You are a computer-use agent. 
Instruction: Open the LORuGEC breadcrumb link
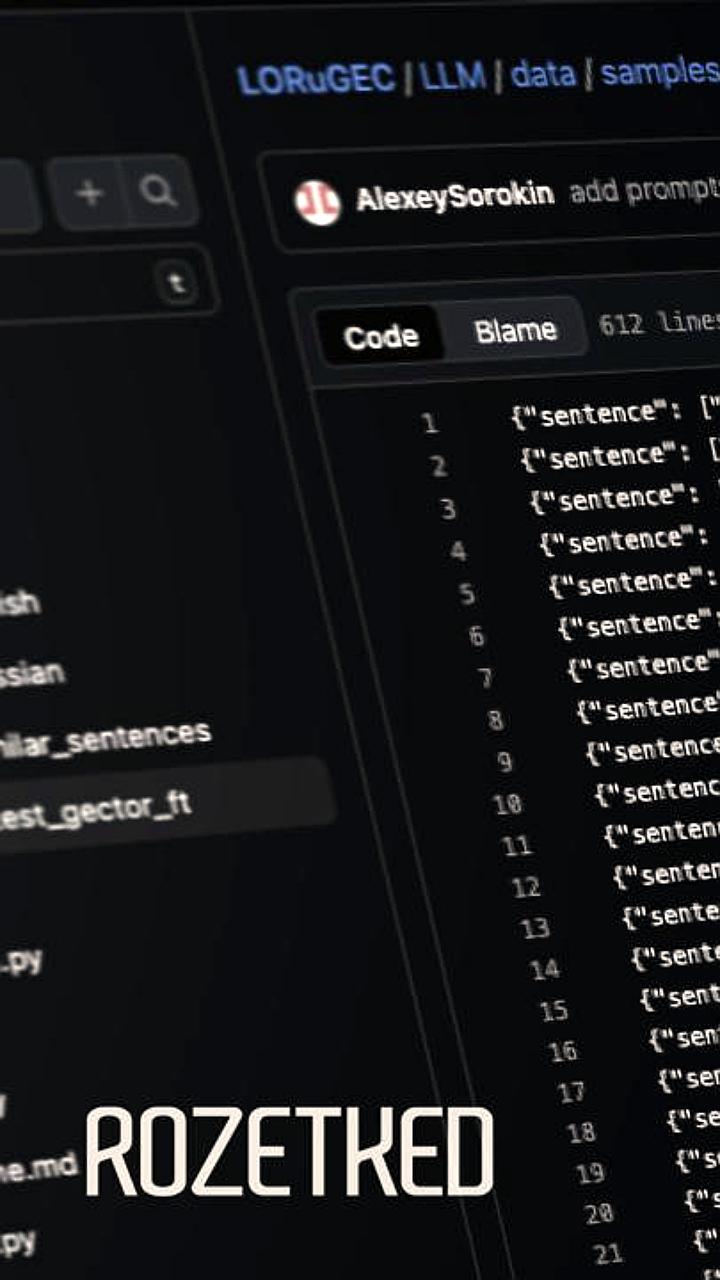click(x=315, y=79)
